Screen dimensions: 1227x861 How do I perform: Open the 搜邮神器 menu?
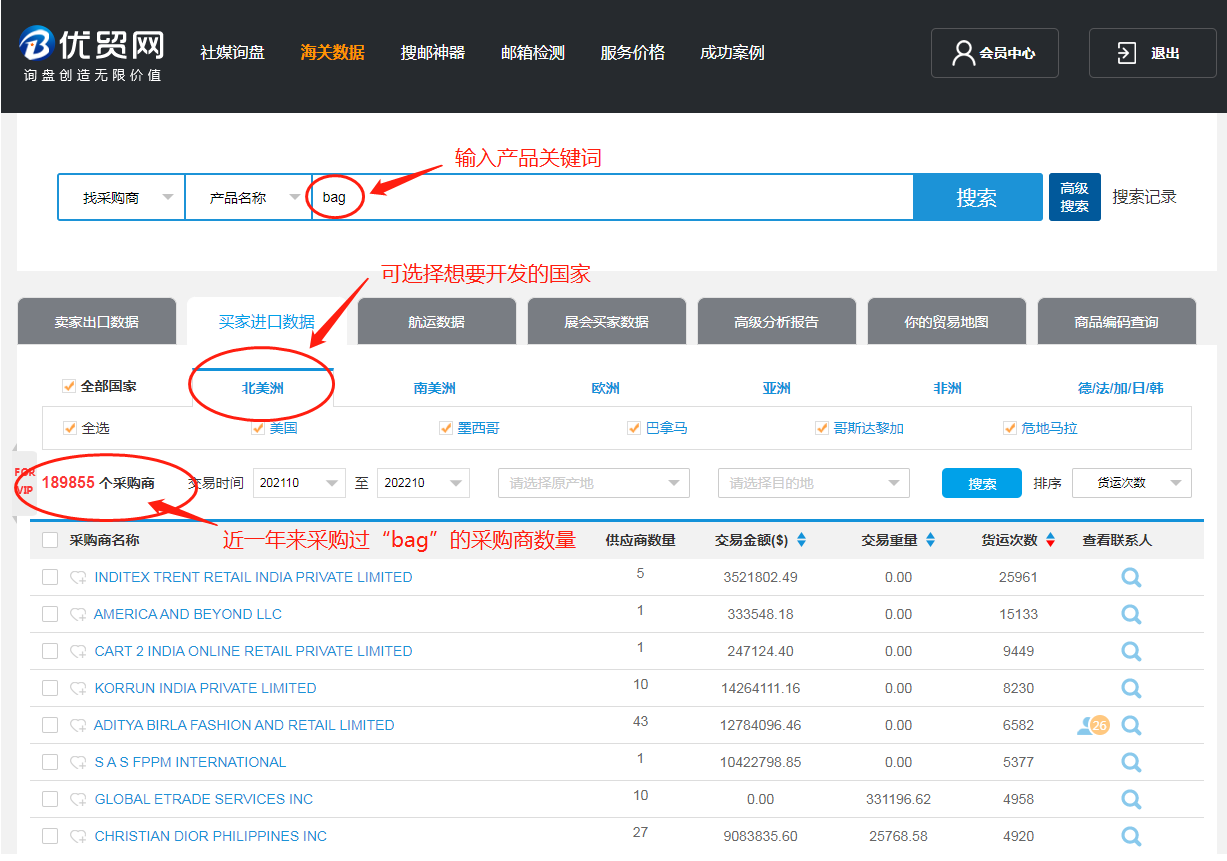coord(433,53)
